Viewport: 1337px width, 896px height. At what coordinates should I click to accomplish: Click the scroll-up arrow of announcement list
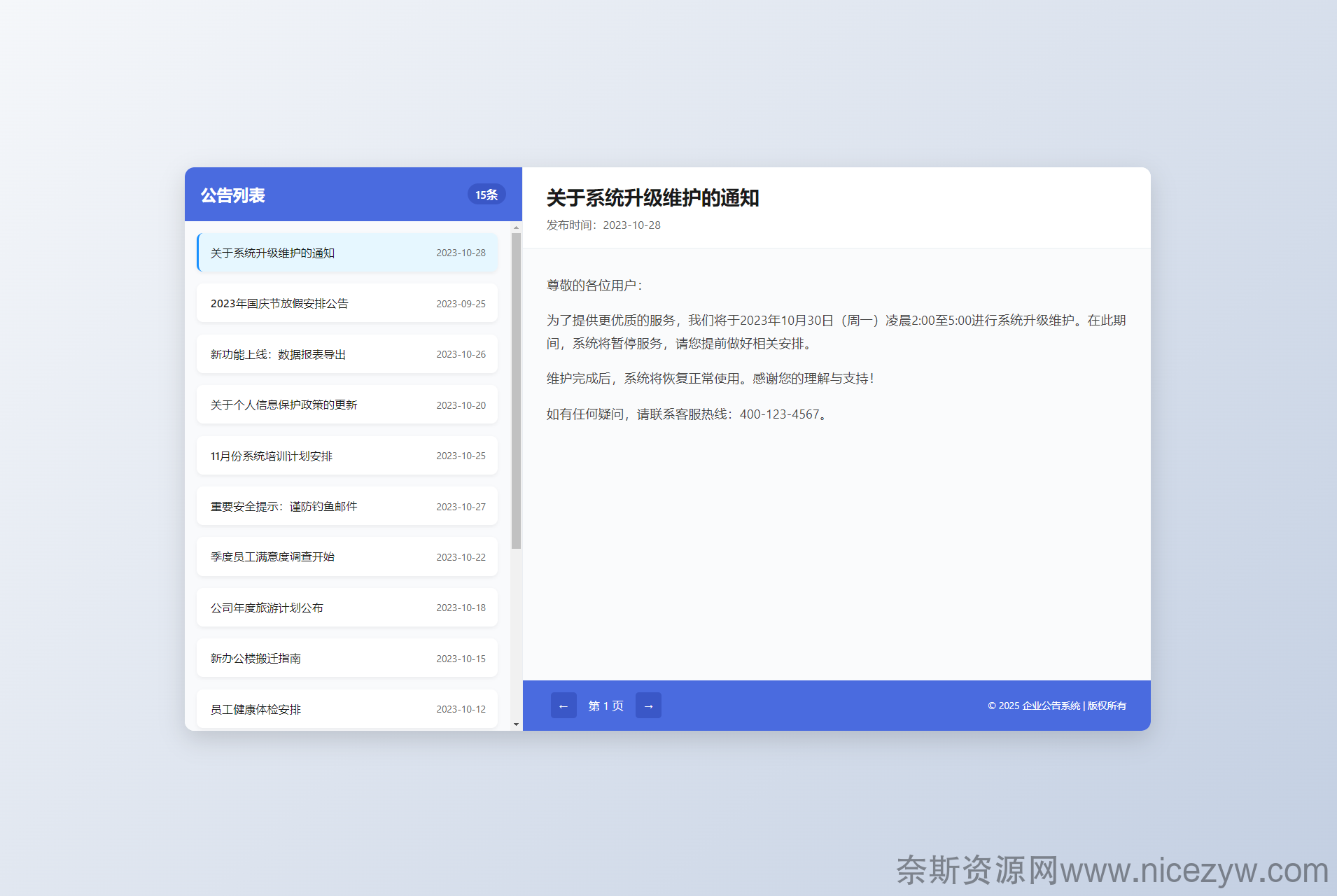516,227
